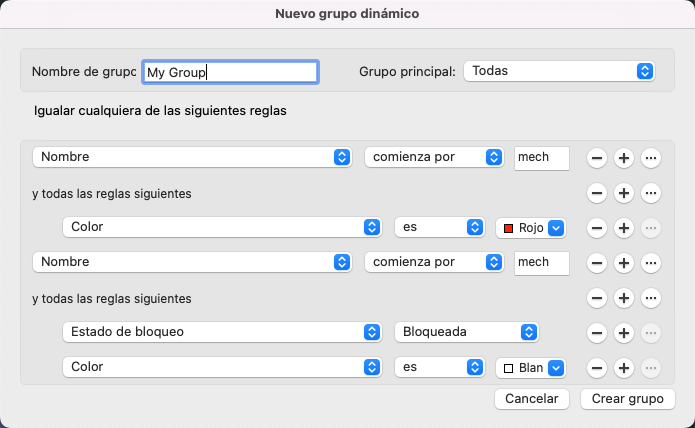Pick a color from the Blanco swatch dropdown
This screenshot has width=695, height=428.
[x=531, y=367]
